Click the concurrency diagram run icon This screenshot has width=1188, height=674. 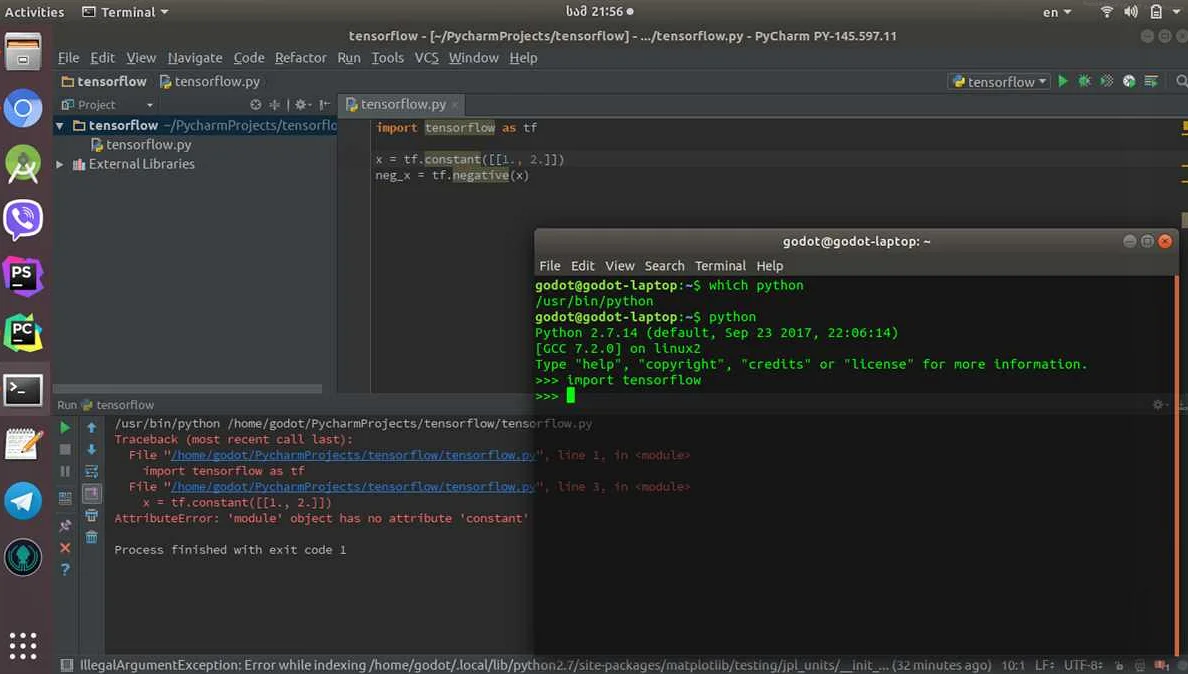coord(1151,81)
